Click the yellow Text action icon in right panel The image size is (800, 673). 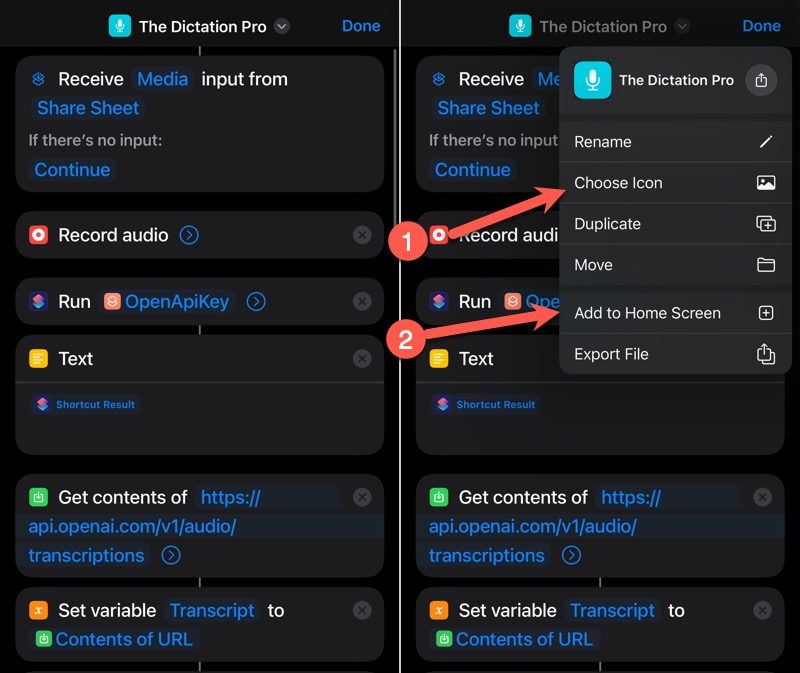click(439, 359)
